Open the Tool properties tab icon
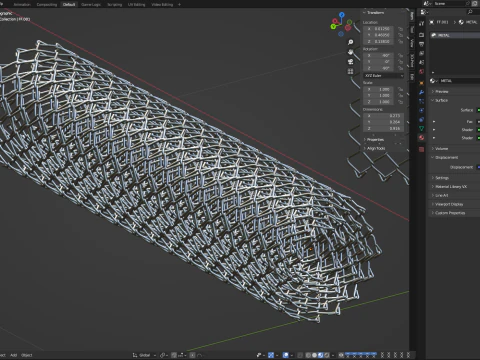The width and height of the screenshot is (480, 360). [422, 23]
